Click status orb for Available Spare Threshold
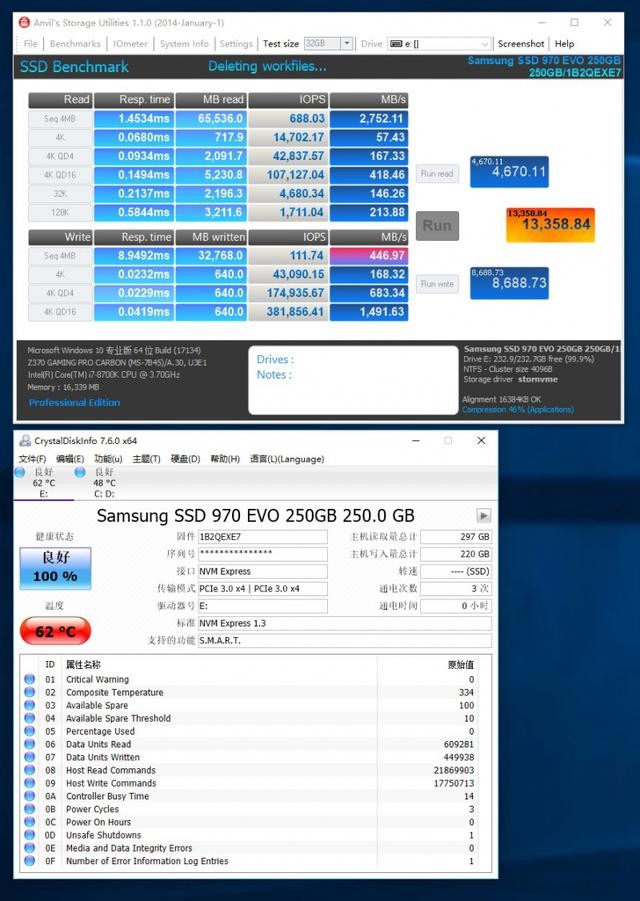 pyautogui.click(x=29, y=718)
